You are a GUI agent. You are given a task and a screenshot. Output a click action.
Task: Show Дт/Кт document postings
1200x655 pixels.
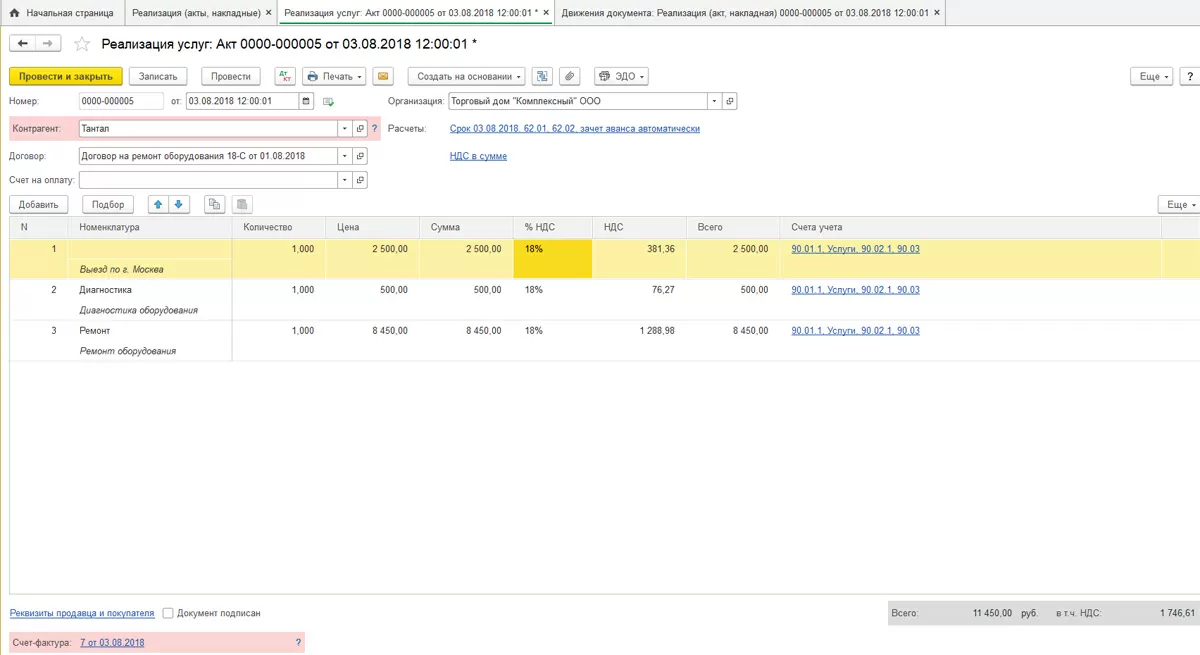point(285,76)
